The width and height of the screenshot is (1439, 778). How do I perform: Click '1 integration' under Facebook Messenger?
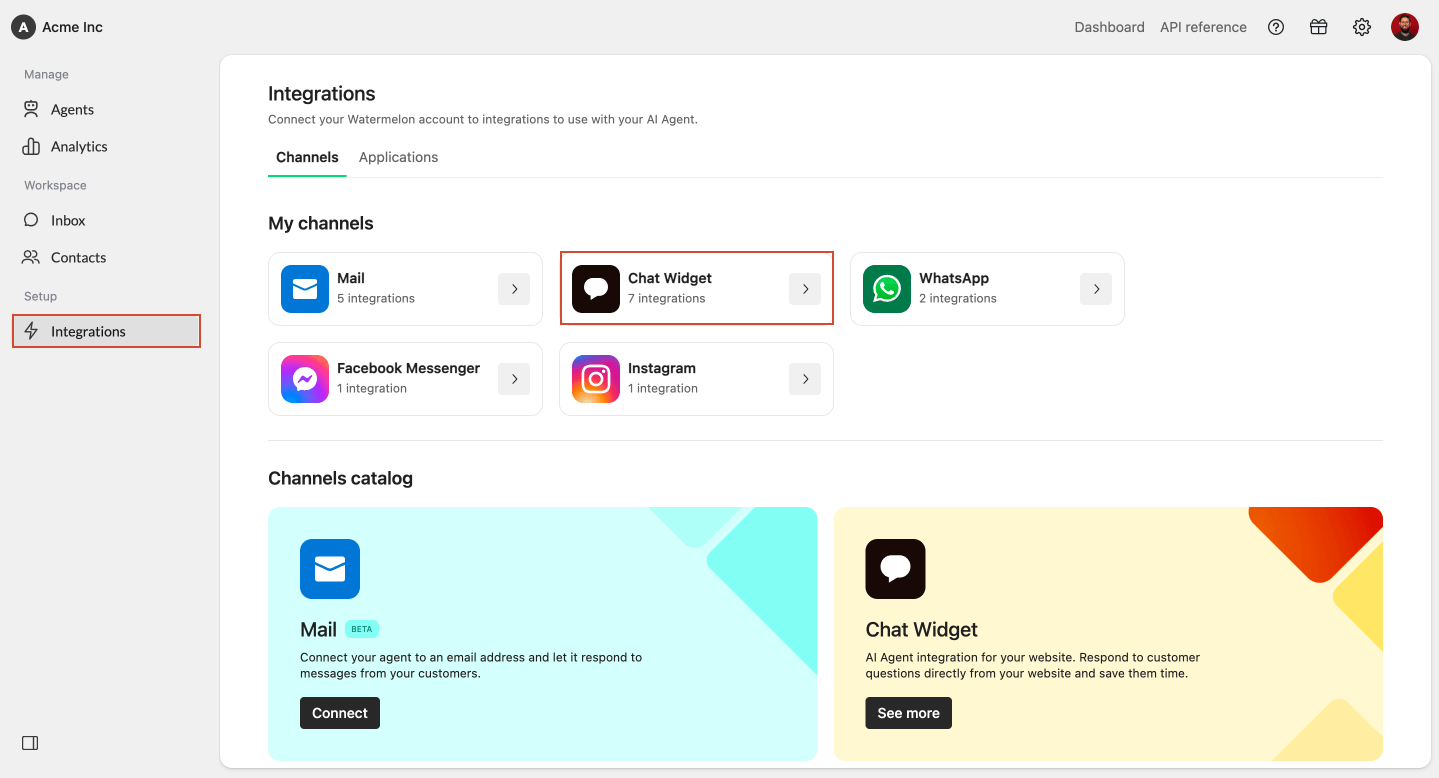(x=372, y=388)
